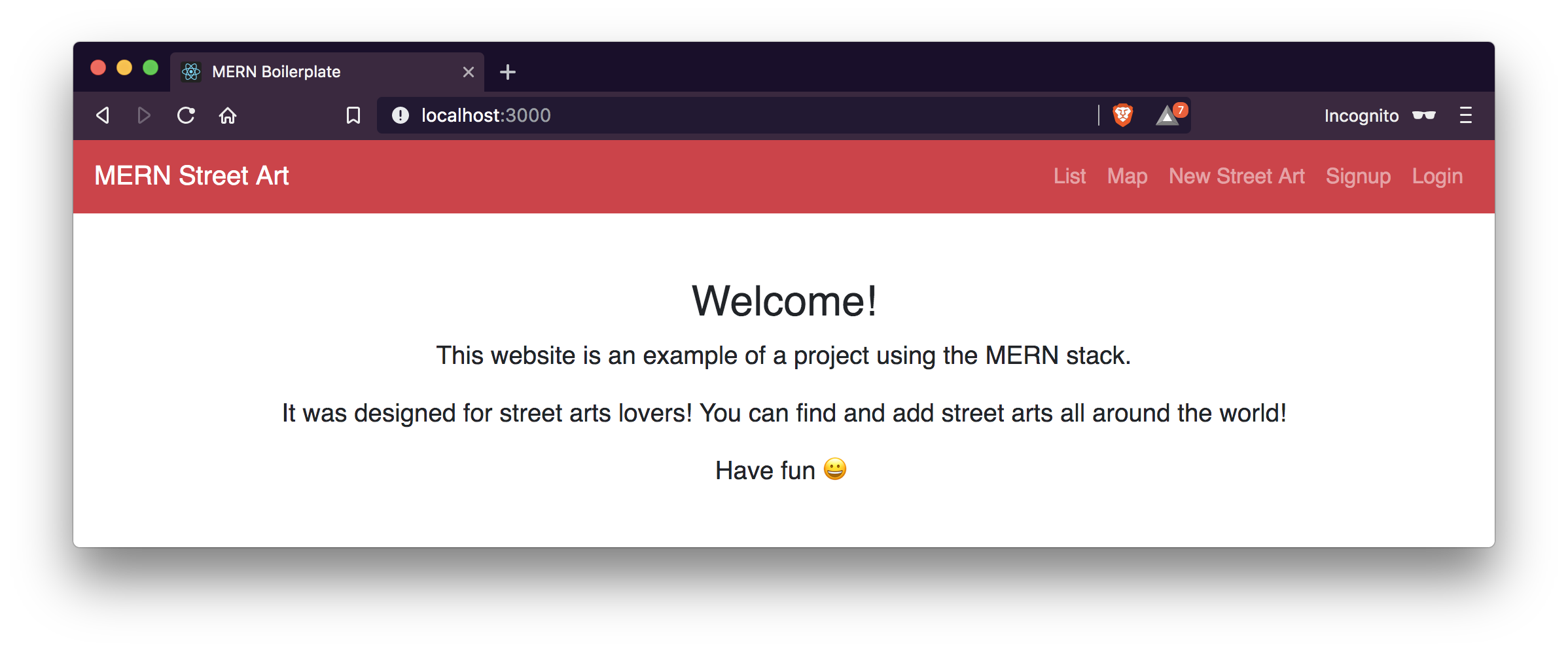Go back with the browser back arrow
The width and height of the screenshot is (1568, 652).
point(103,116)
